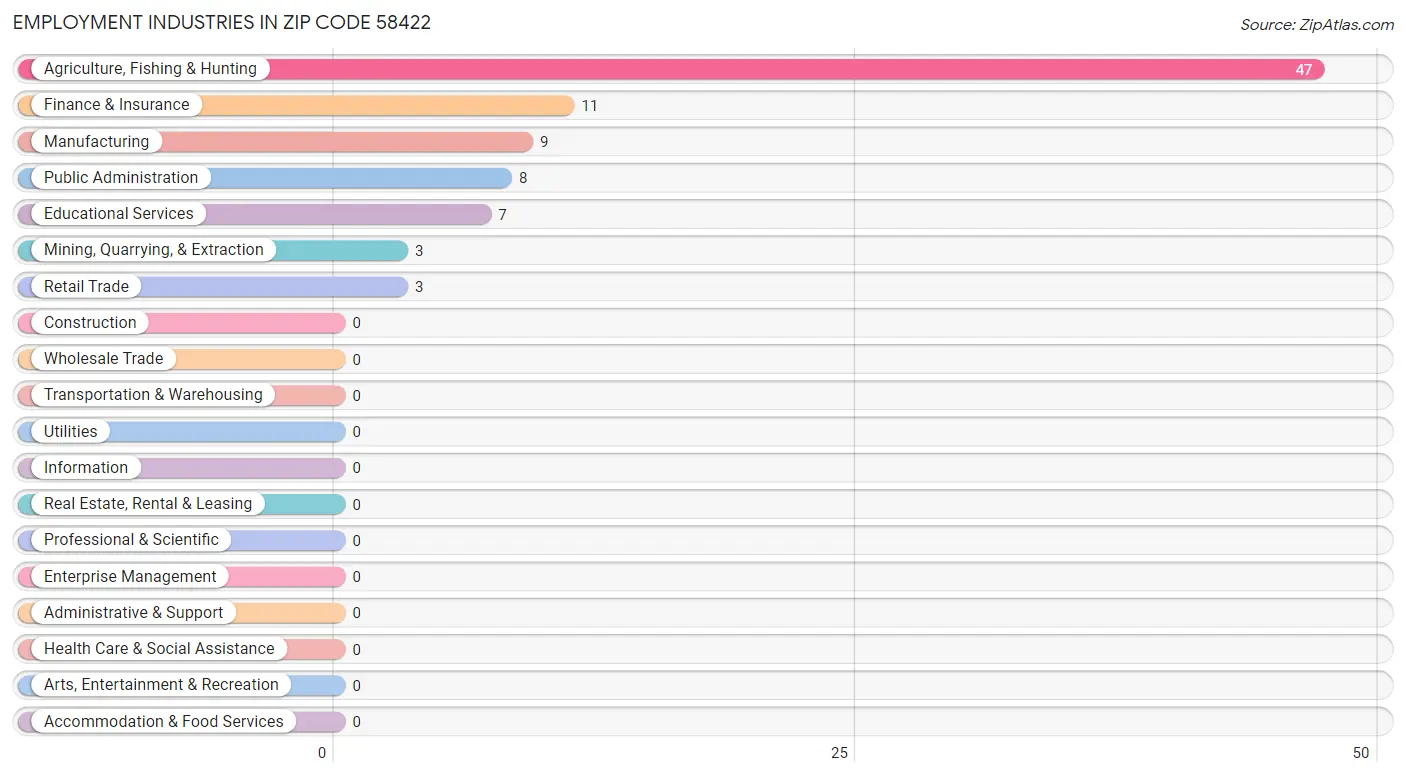Click the Manufacturing bar label
Image resolution: width=1406 pixels, height=776 pixels.
coord(96,141)
